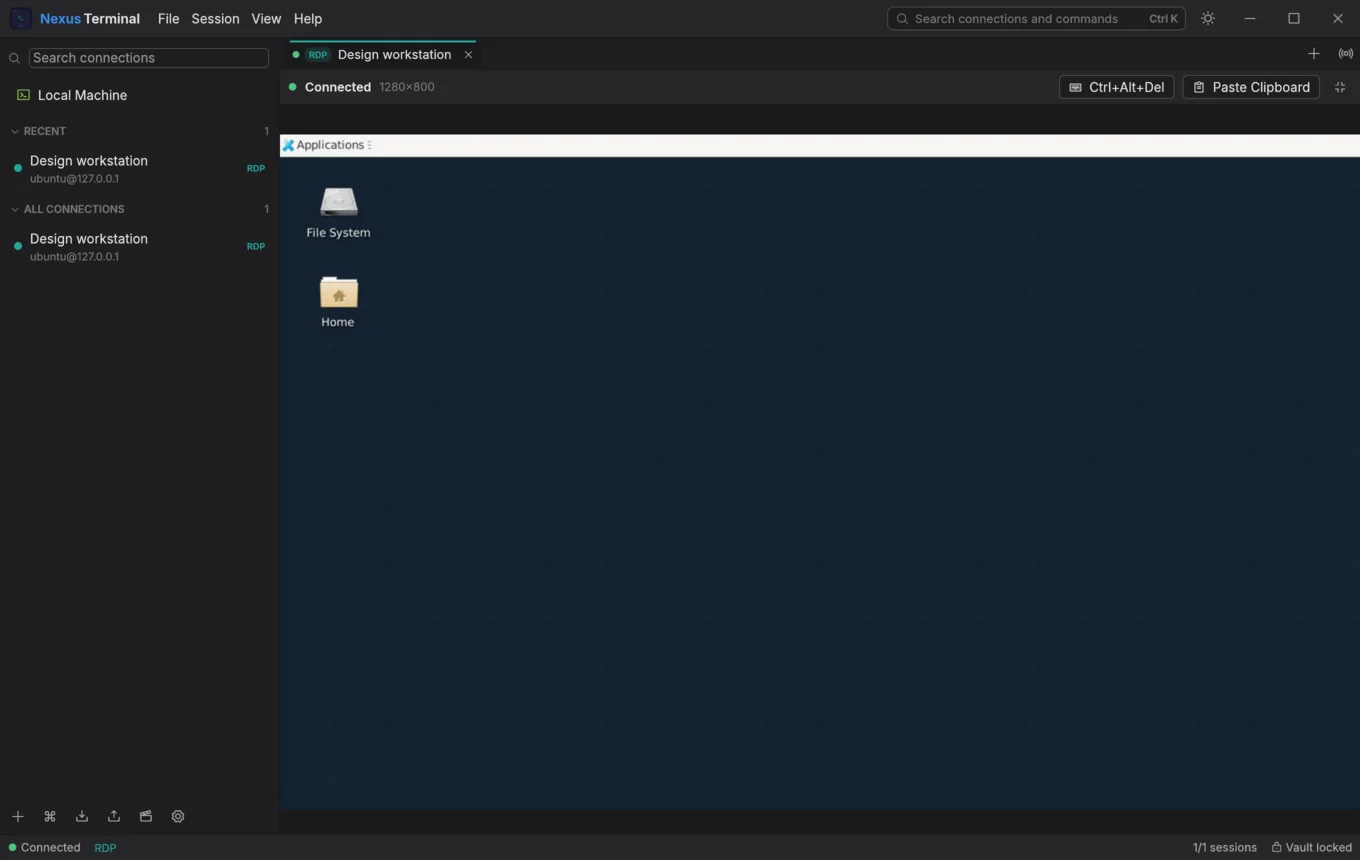Image resolution: width=1360 pixels, height=860 pixels.
Task: Open the Session menu
Action: (215, 18)
